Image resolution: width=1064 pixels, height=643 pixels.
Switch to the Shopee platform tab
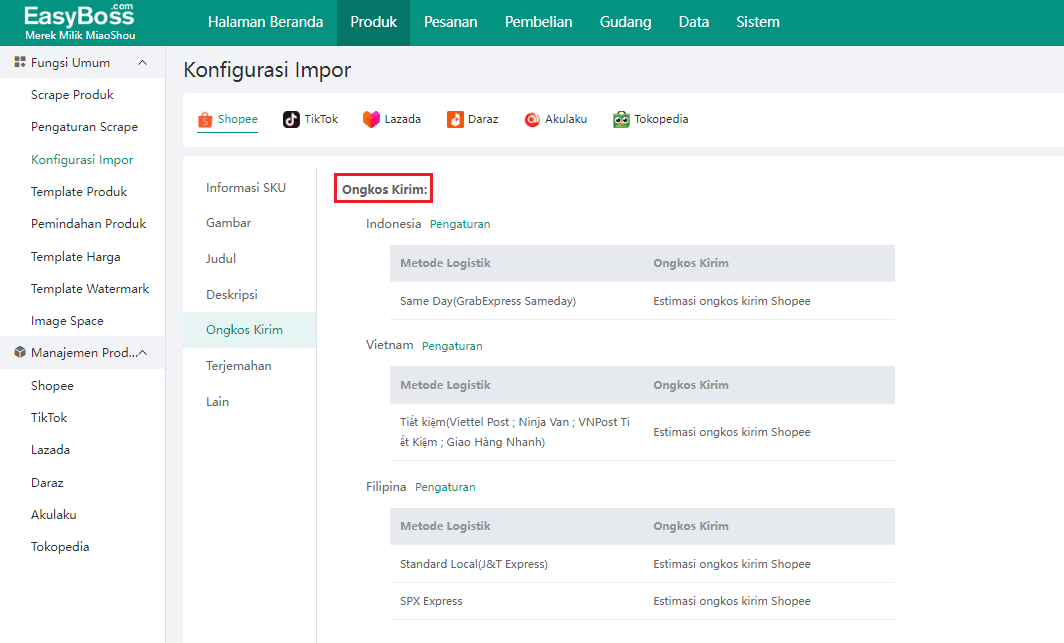click(227, 119)
